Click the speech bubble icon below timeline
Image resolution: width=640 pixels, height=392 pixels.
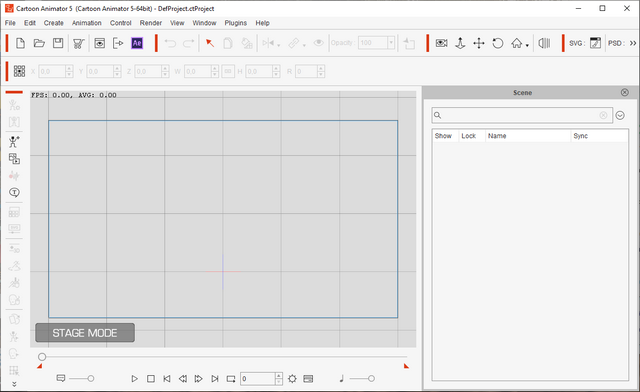tap(61, 379)
